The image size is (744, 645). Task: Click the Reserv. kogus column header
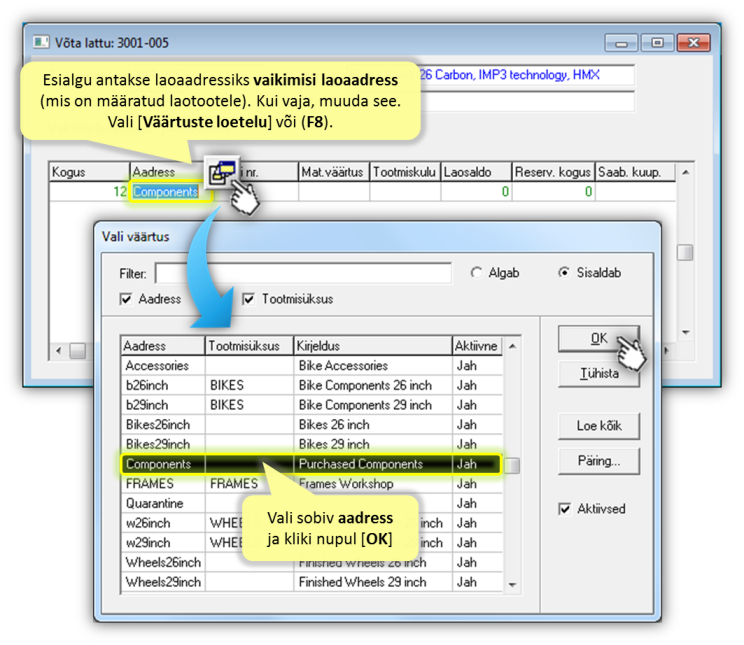coord(553,172)
